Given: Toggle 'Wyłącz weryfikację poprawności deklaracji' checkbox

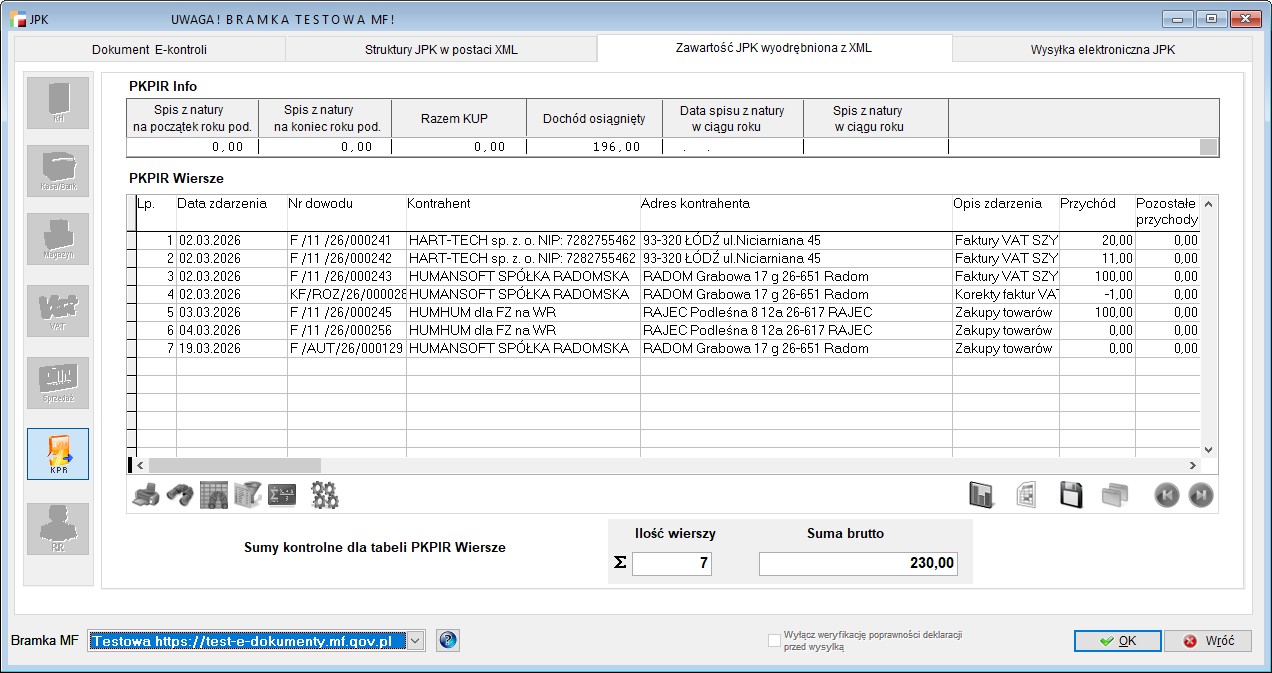Looking at the screenshot, I should [774, 641].
